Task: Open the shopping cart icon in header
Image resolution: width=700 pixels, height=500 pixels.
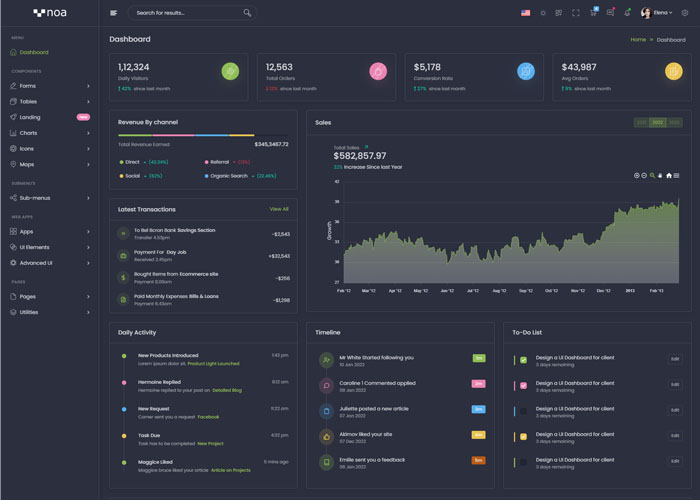Action: coord(593,13)
